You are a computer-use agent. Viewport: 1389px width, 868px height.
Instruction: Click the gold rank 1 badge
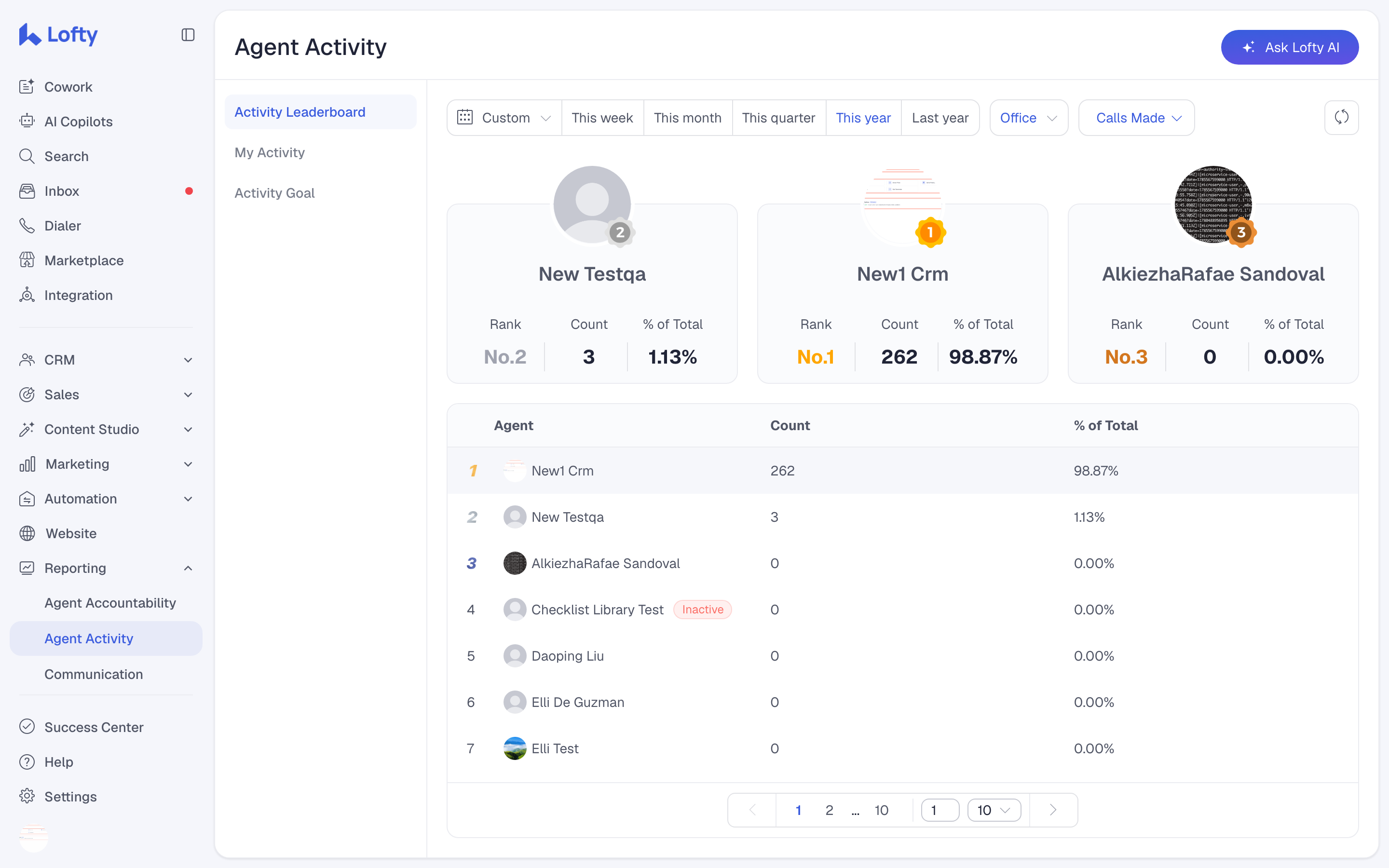930,232
